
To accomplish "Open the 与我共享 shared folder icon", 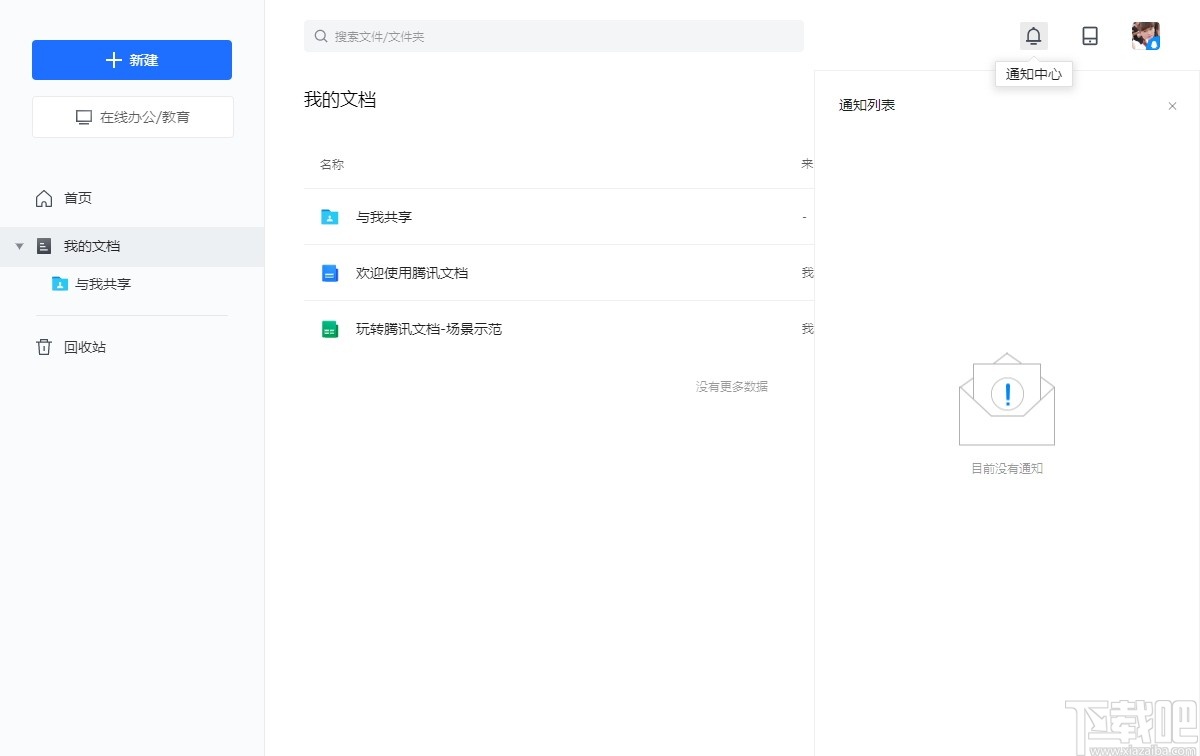I will point(329,216).
